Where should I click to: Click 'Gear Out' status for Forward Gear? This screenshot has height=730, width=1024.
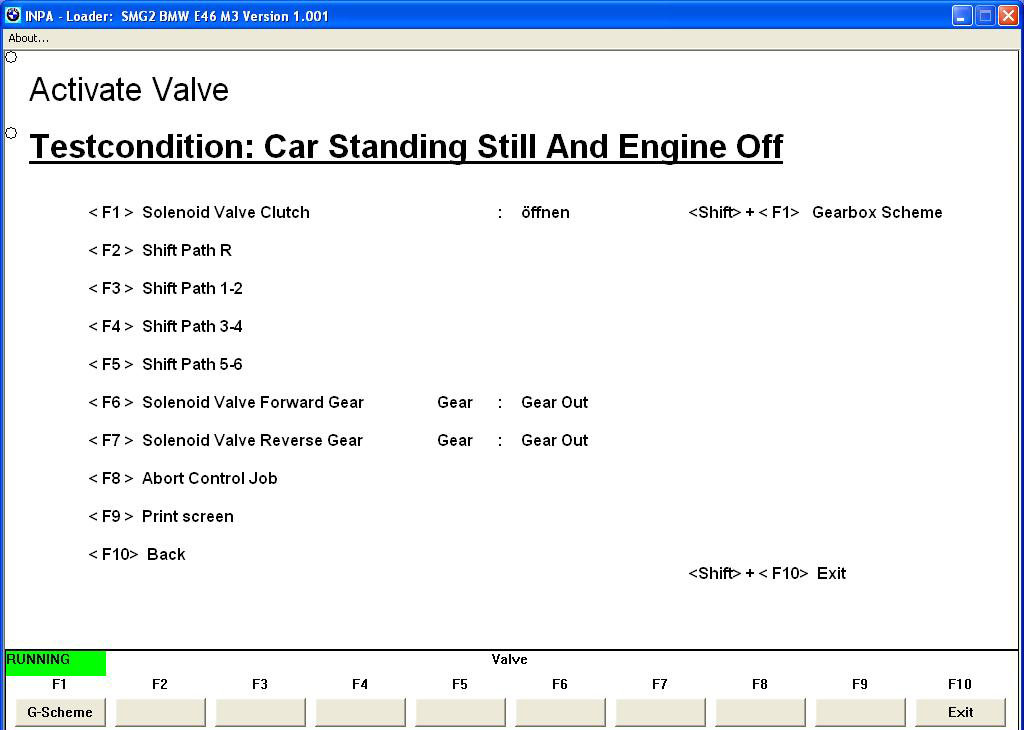(554, 402)
